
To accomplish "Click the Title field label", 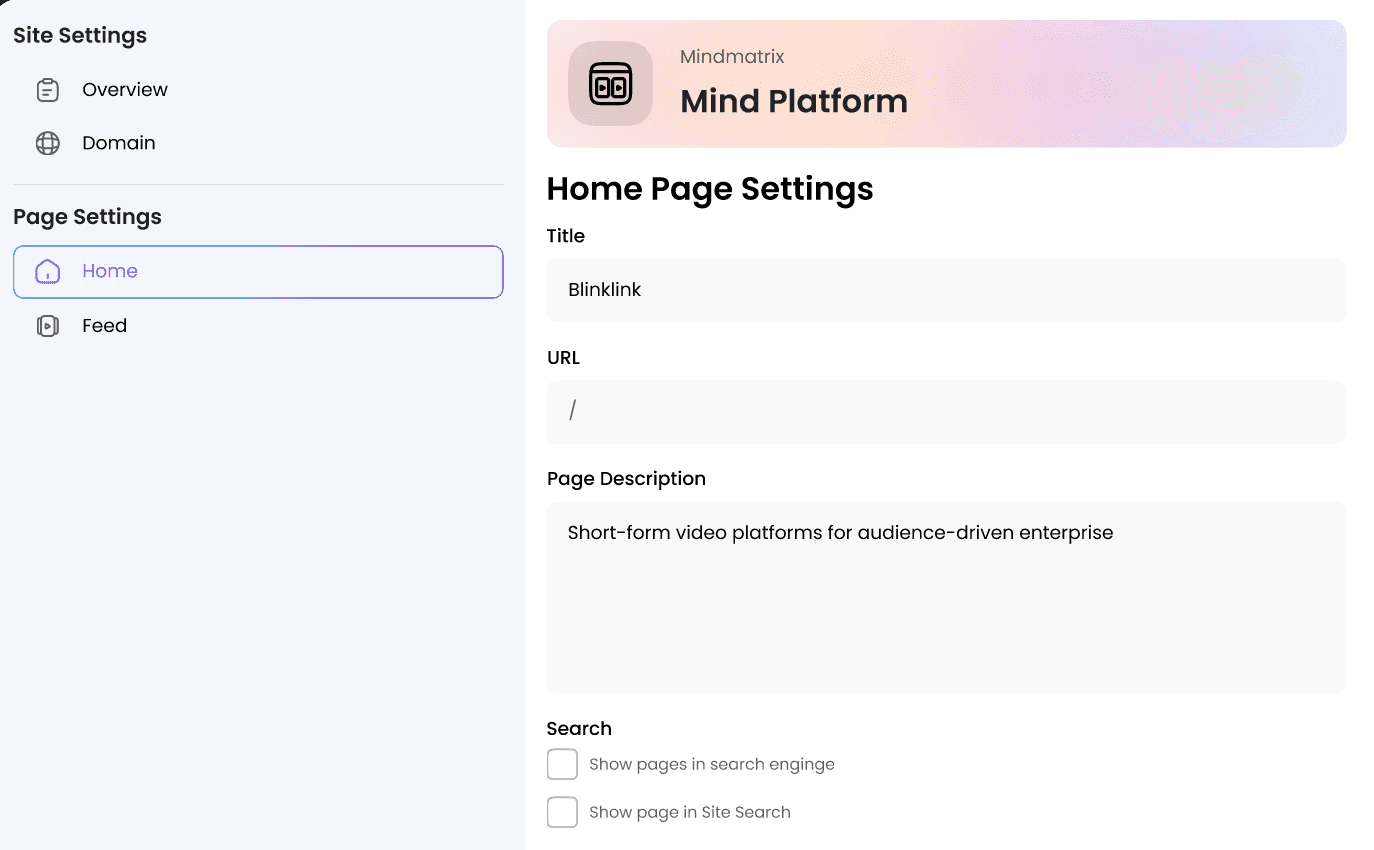I will 566,236.
